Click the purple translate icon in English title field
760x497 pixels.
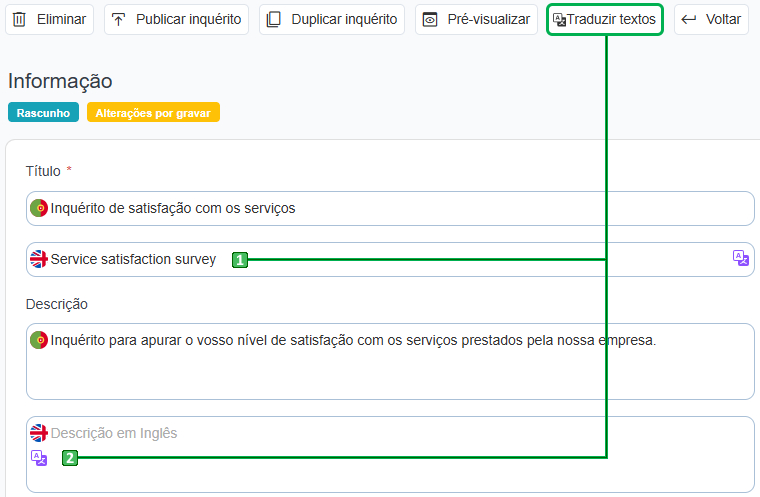tap(740, 258)
